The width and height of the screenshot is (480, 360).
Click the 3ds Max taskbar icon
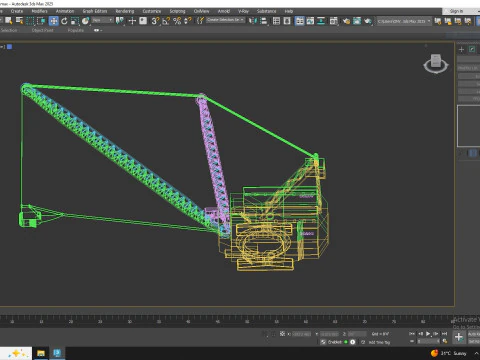pos(57,353)
